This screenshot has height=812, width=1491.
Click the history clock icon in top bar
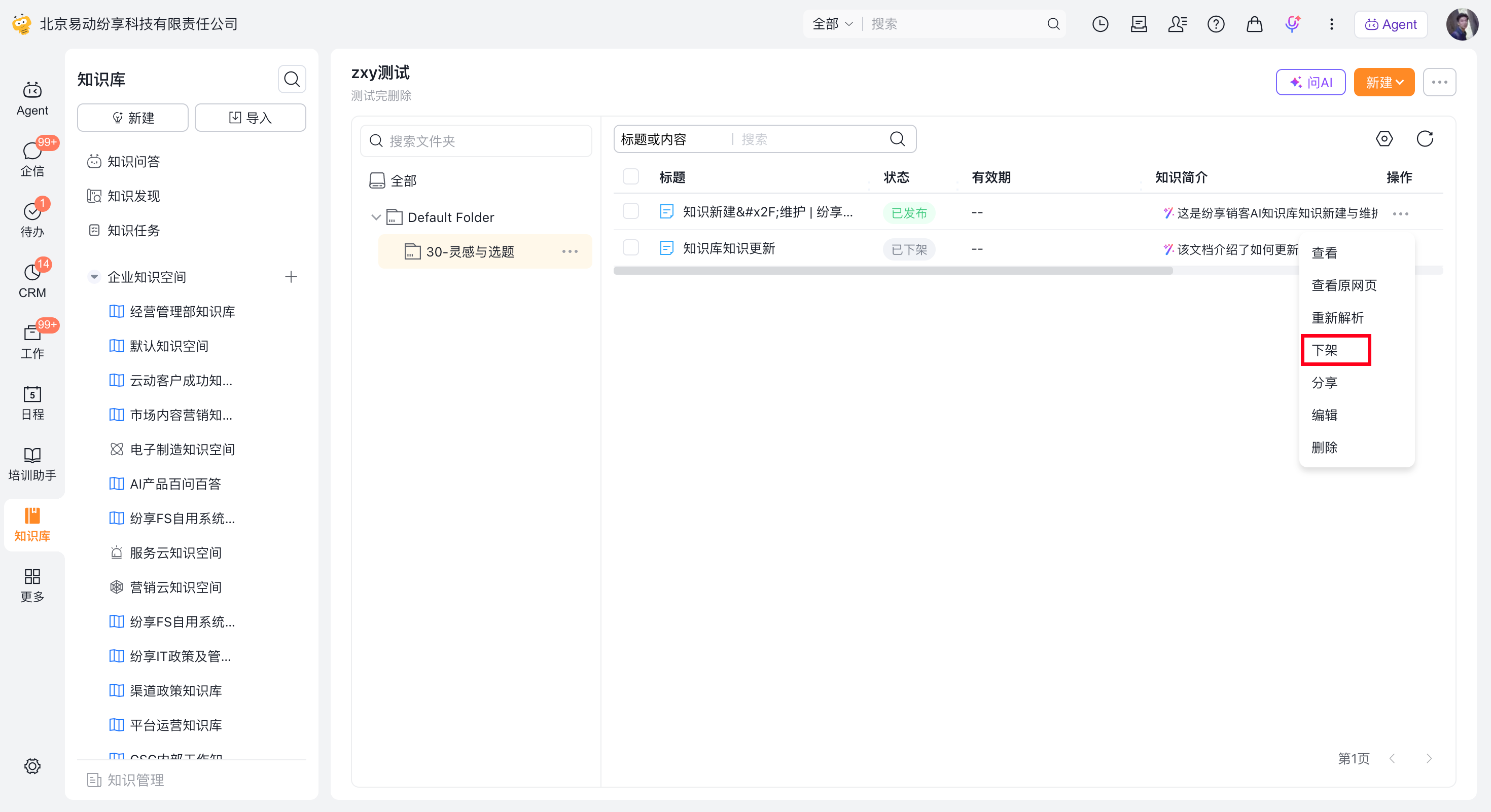click(x=1099, y=24)
